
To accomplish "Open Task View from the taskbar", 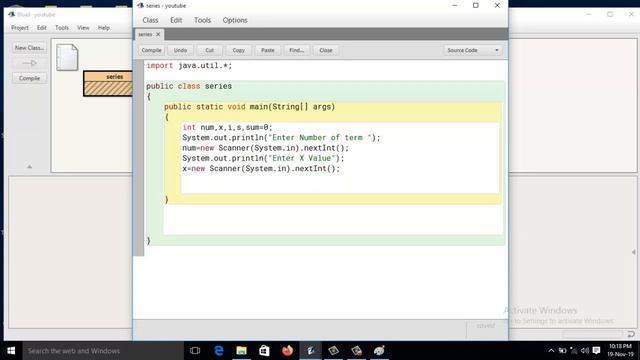I will pos(195,351).
